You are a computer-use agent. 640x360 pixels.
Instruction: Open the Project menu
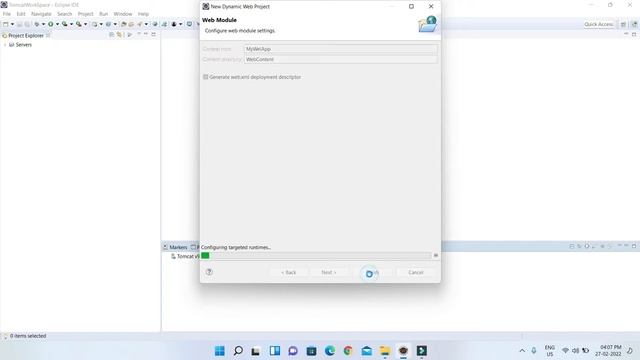coord(86,14)
